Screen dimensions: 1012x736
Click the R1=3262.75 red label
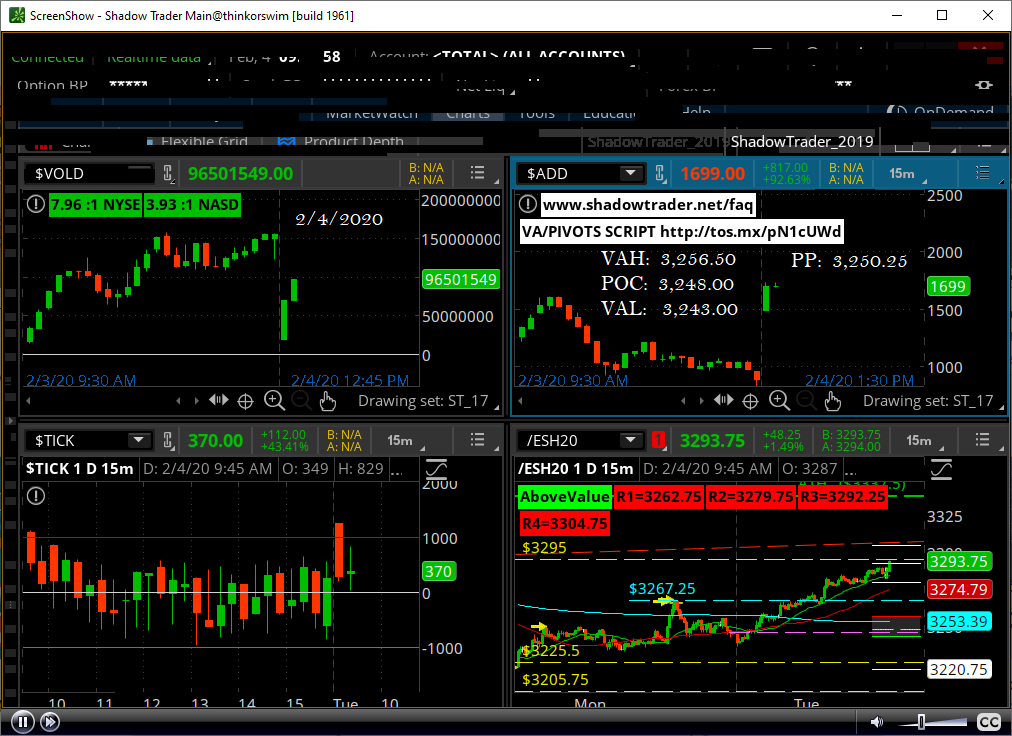(658, 496)
